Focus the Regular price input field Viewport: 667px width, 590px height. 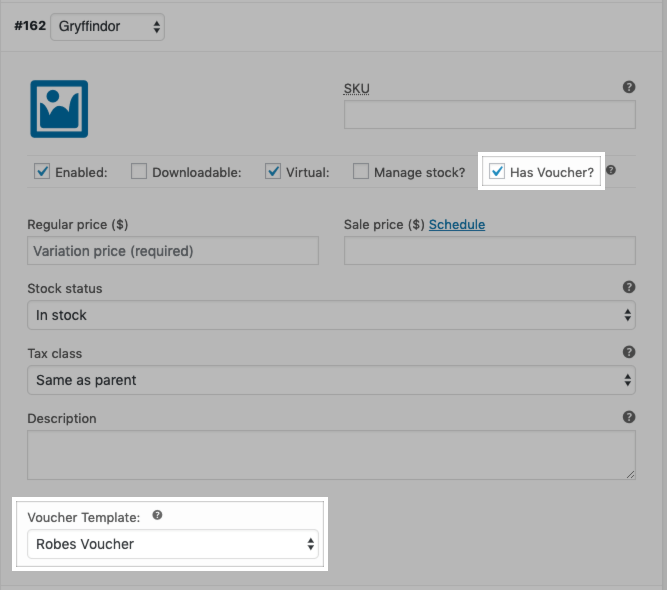point(173,251)
